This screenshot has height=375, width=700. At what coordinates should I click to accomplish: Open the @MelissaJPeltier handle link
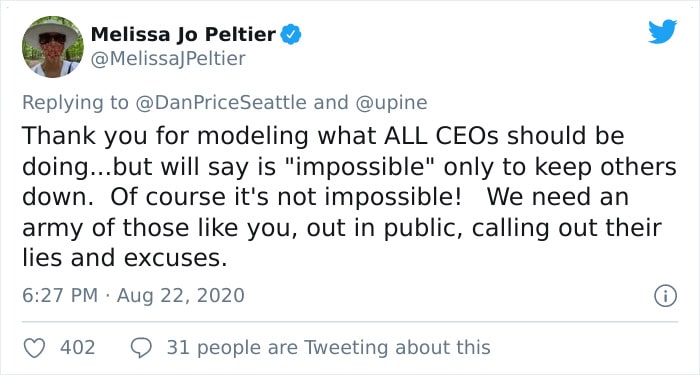click(x=168, y=59)
